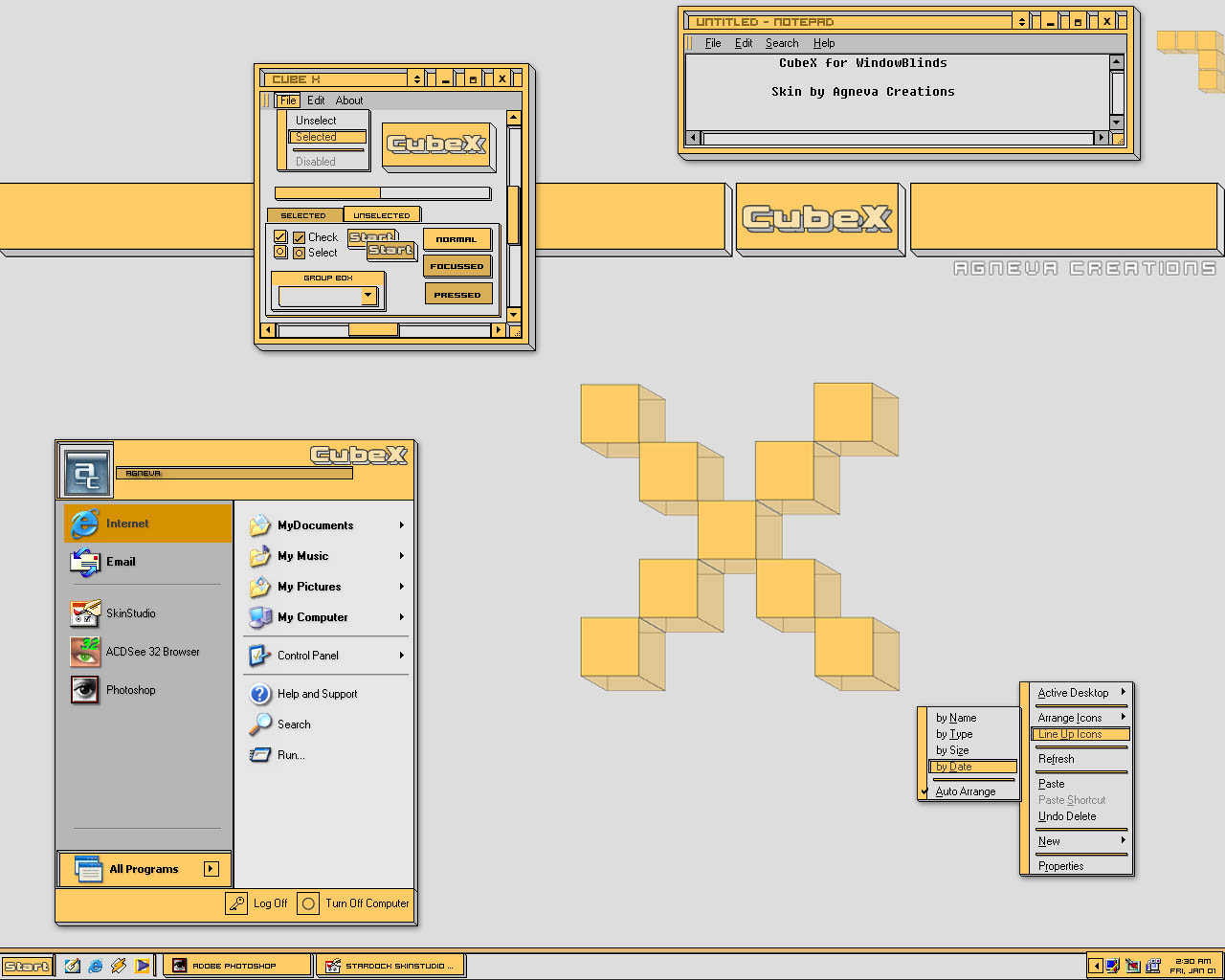Toggle the Check checkbox in Cube X
The width and height of the screenshot is (1225, 980).
(x=300, y=237)
